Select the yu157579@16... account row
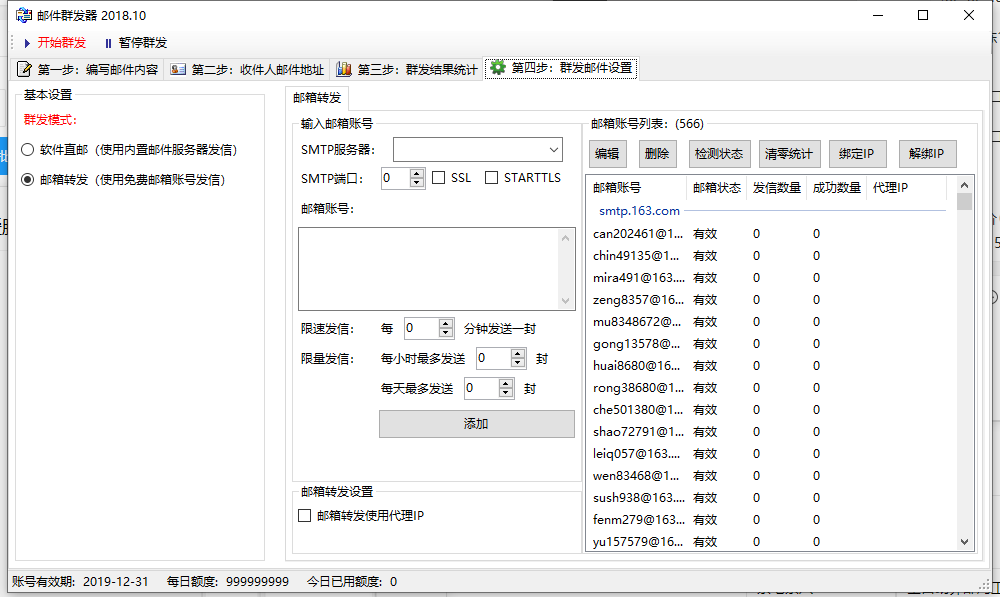The width and height of the screenshot is (1000, 597). pos(765,542)
